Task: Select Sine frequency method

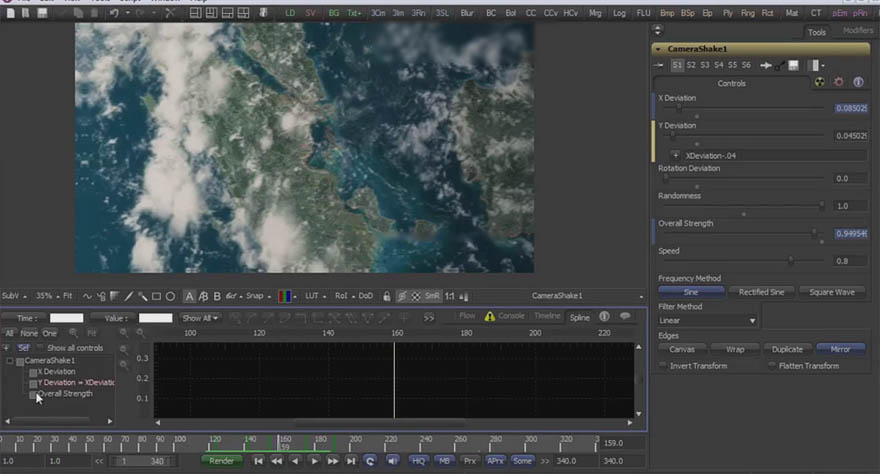Action: click(691, 292)
